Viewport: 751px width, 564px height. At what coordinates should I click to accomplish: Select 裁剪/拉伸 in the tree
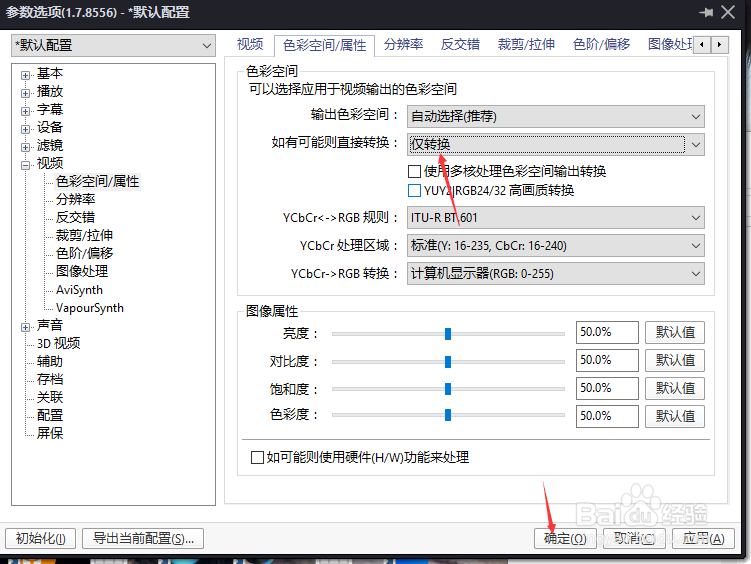coord(84,236)
